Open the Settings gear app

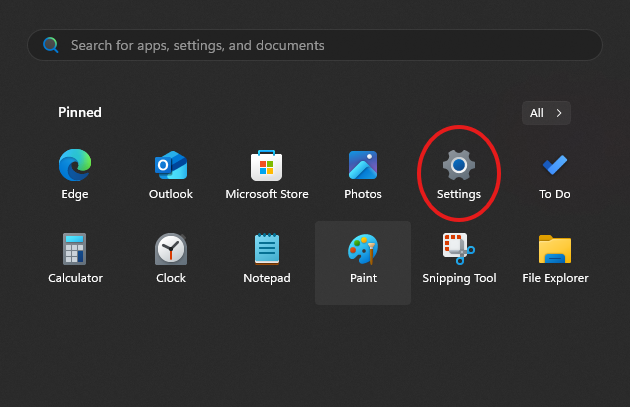click(x=459, y=174)
